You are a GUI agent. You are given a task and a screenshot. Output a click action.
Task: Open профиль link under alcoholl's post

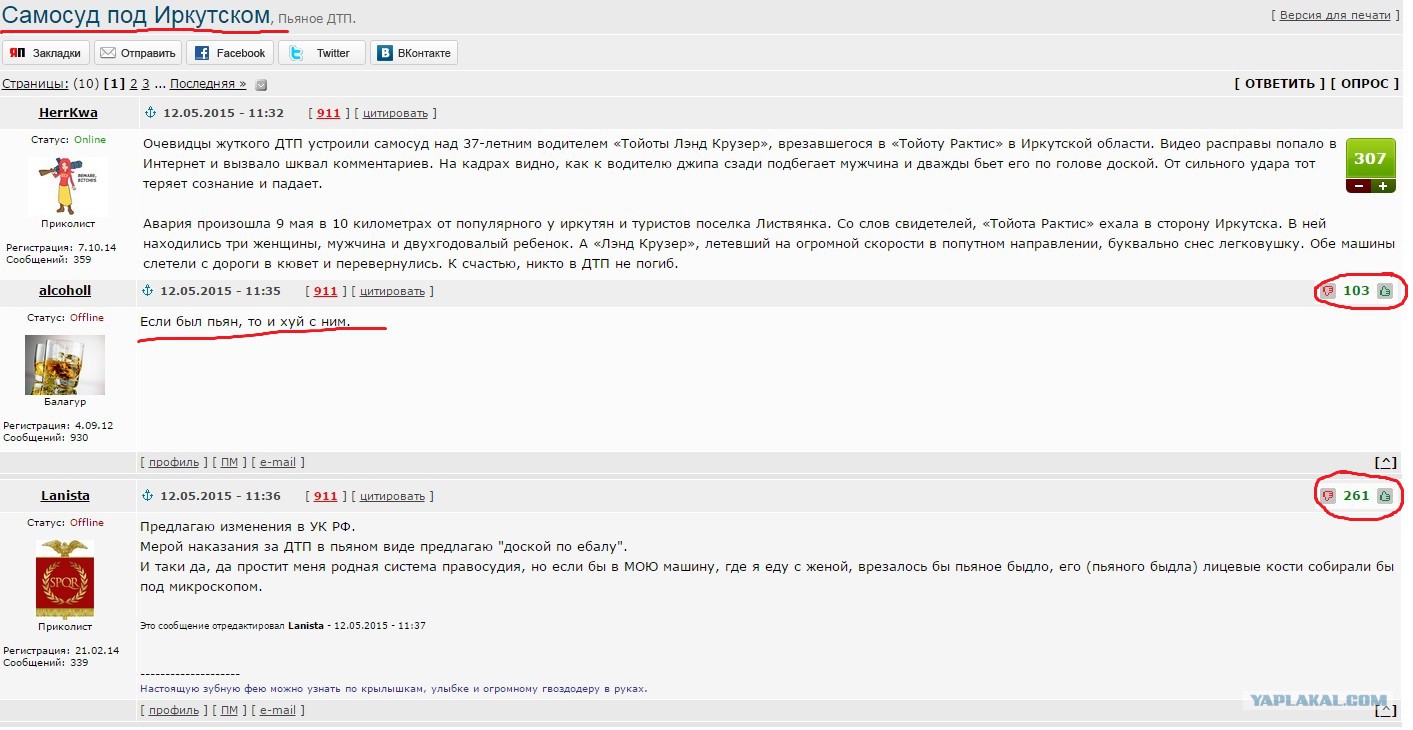tap(174, 462)
